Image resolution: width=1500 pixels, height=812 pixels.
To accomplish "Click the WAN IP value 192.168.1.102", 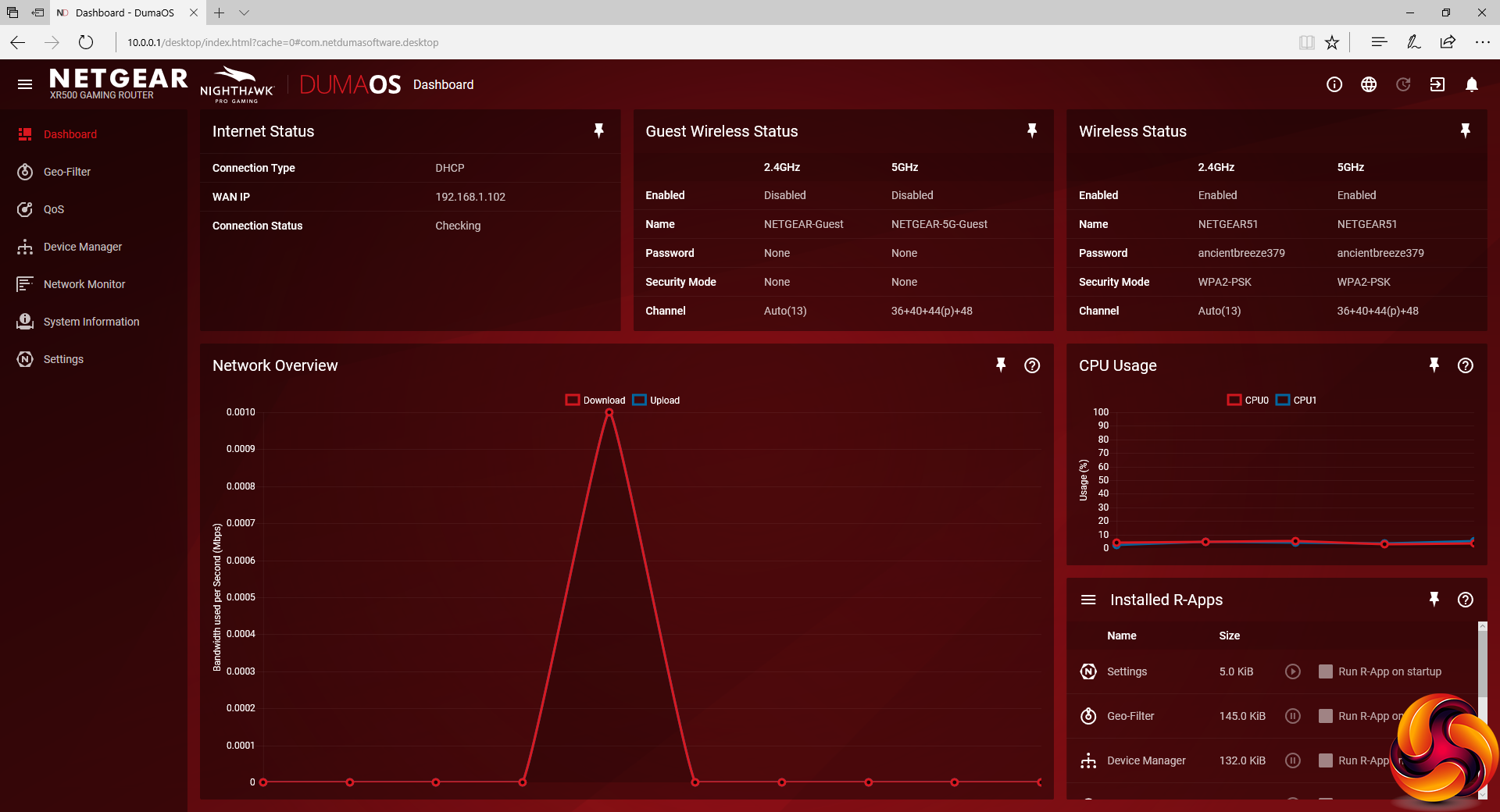I will (x=470, y=197).
